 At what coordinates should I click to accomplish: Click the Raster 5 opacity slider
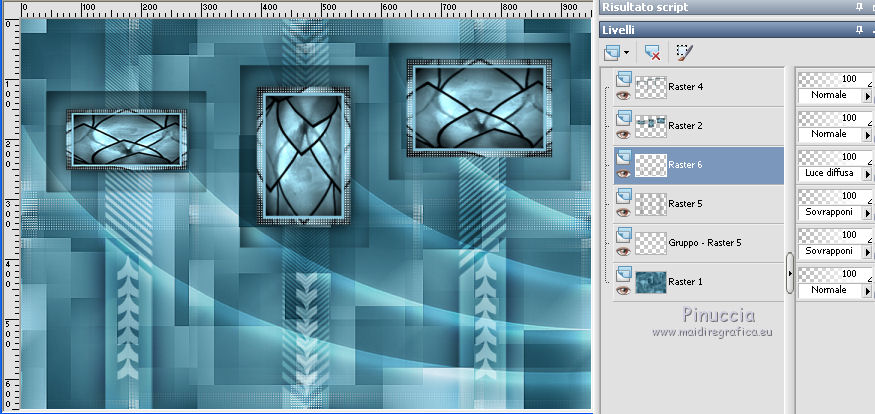[835, 197]
